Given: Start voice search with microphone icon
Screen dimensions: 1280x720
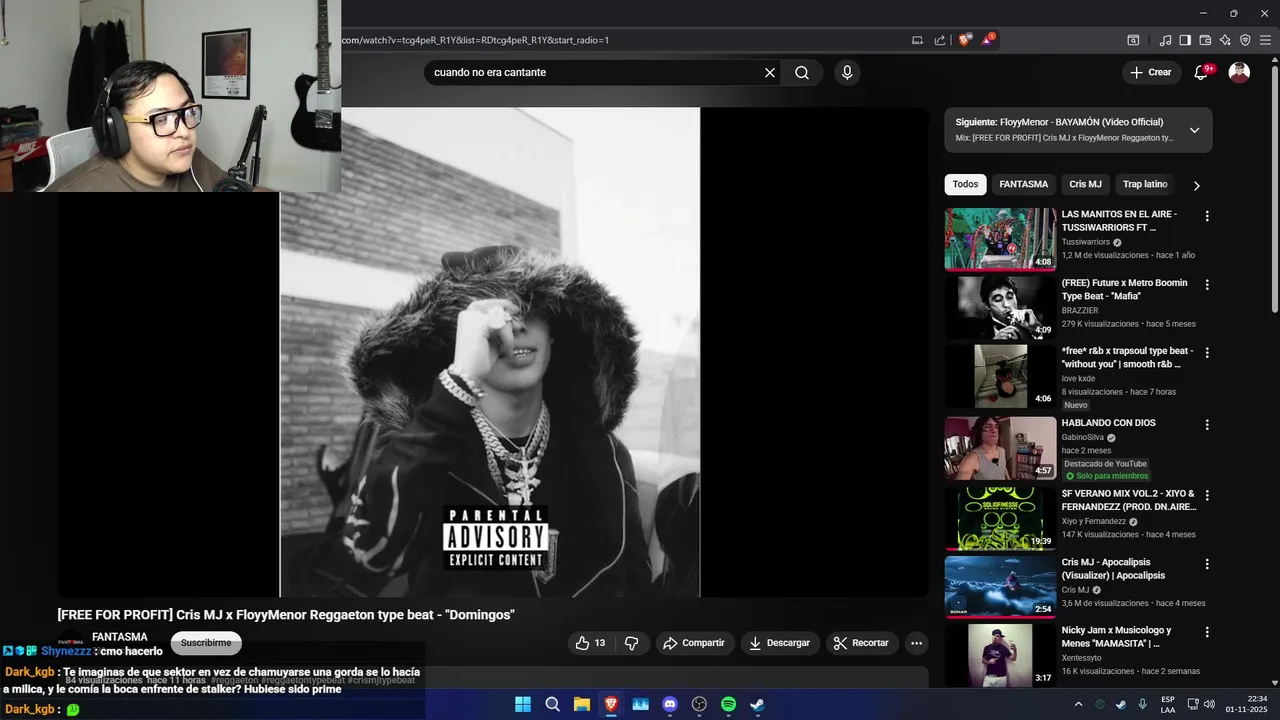Looking at the screenshot, I should click(847, 72).
